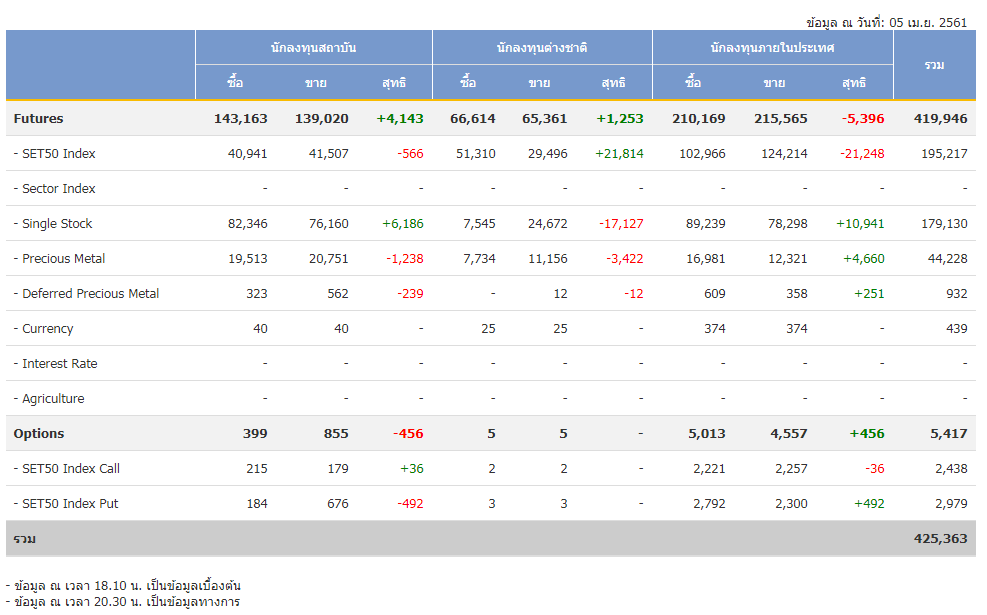This screenshot has width=987, height=615.
Task: Click Currency total value 439
Action: click(x=957, y=329)
